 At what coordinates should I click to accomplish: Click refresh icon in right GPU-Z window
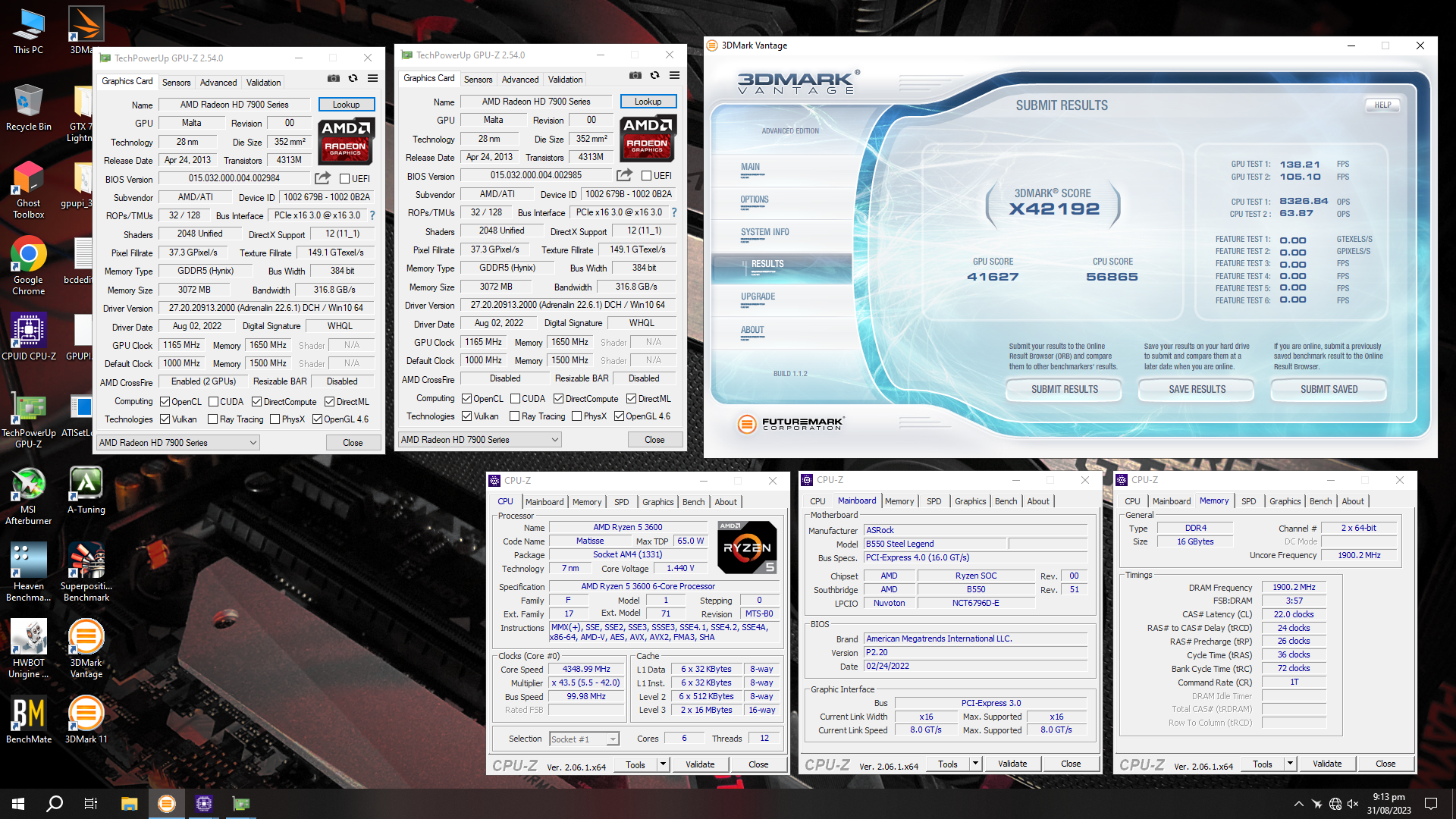[654, 75]
